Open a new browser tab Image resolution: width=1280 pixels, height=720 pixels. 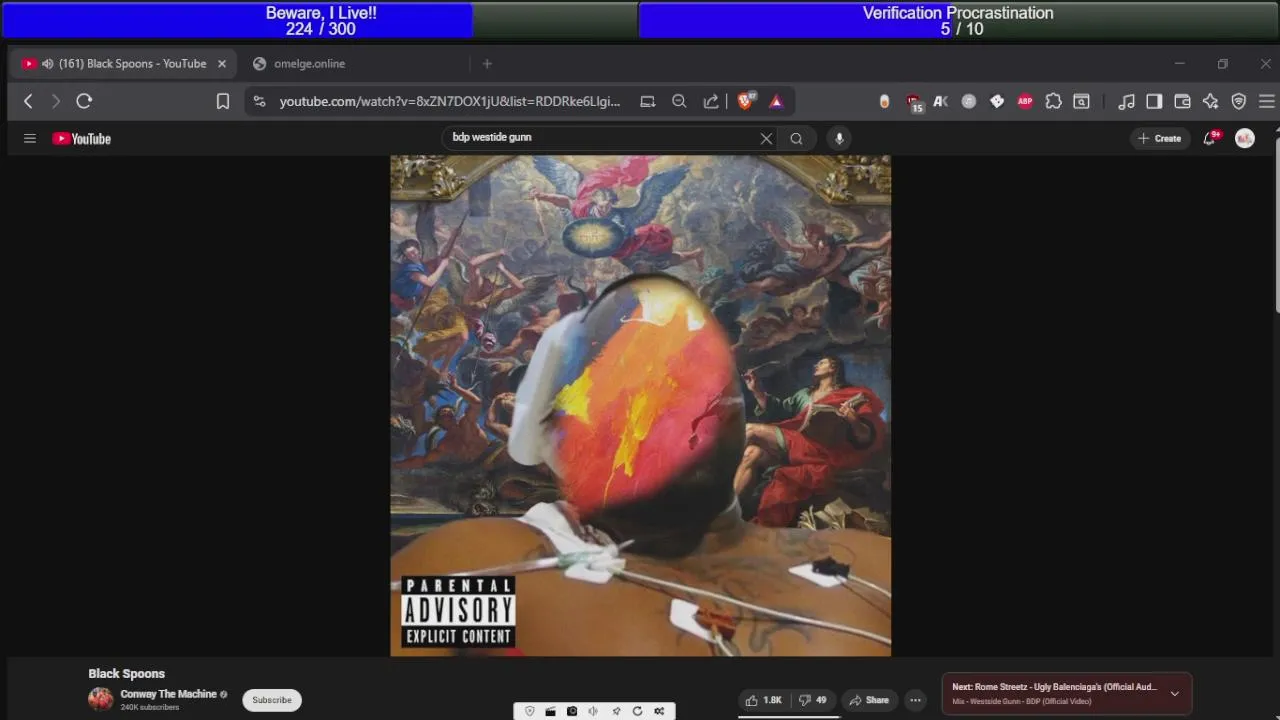pos(487,64)
